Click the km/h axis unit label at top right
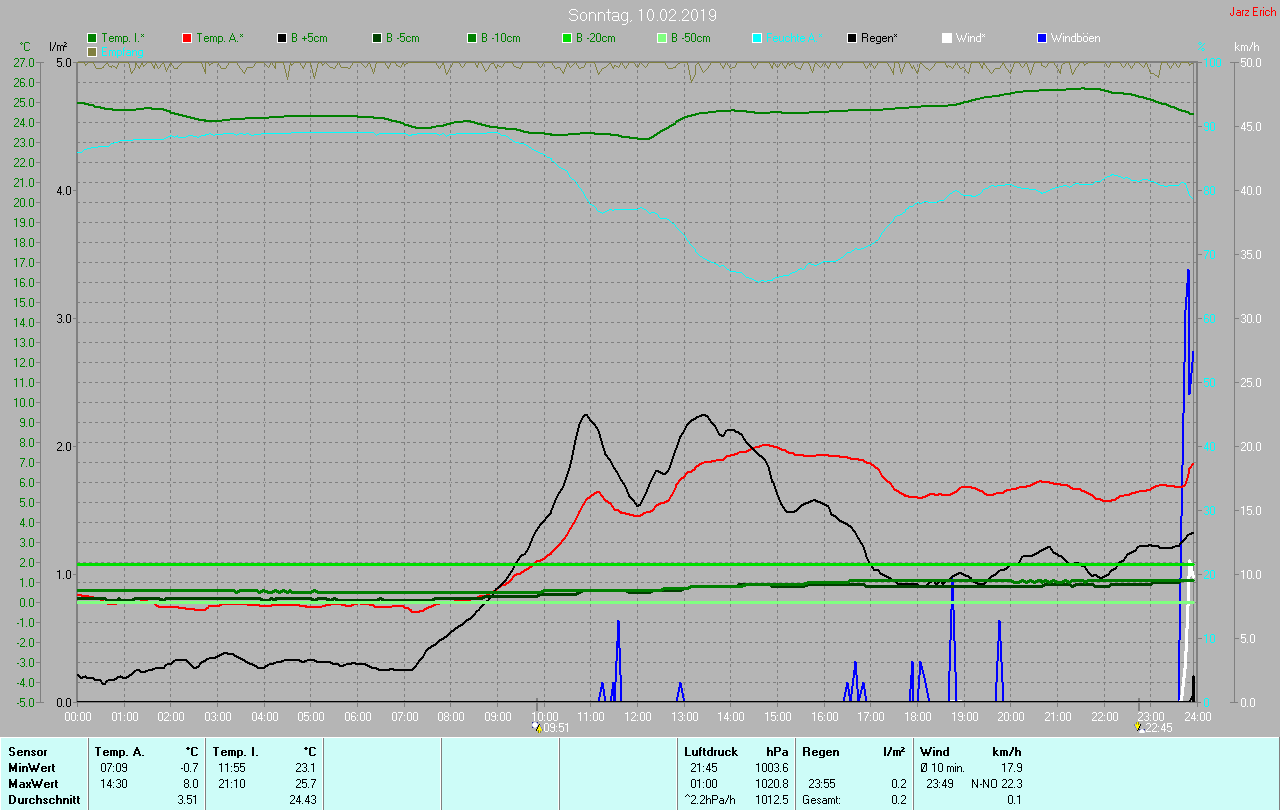 click(x=1246, y=47)
